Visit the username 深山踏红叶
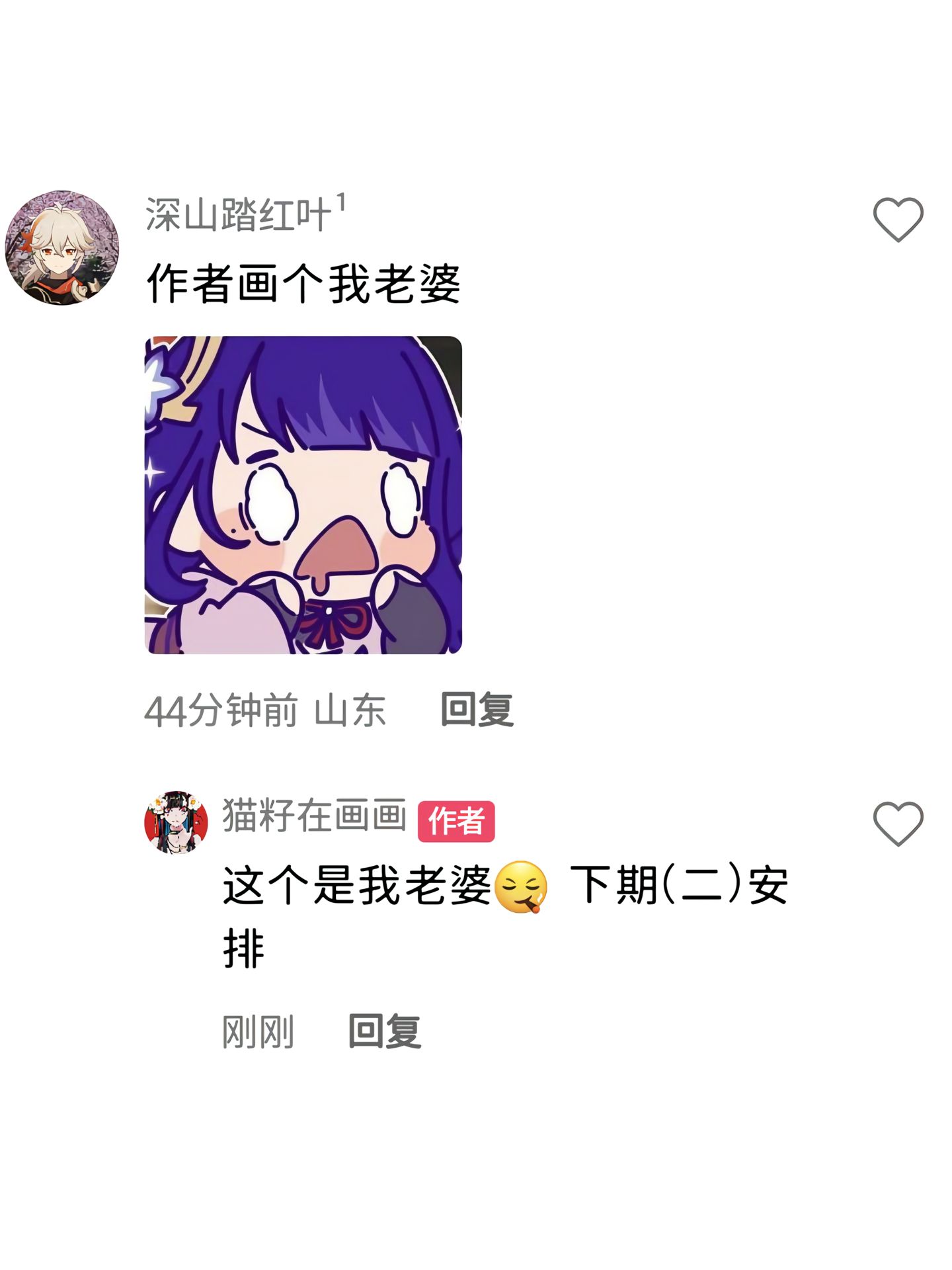Screen dimensions: 952x1270 [x=238, y=214]
